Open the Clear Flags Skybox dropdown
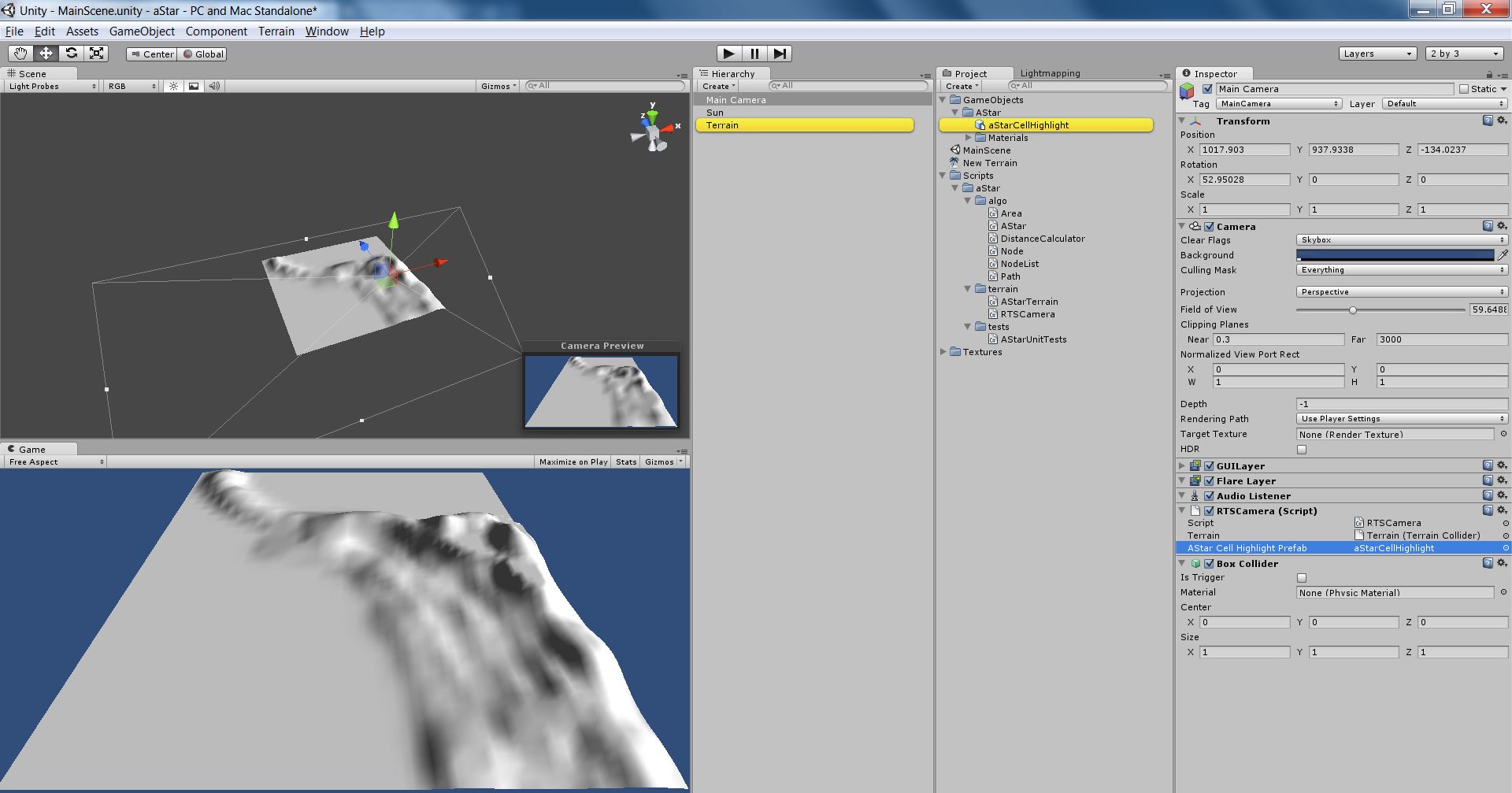This screenshot has width=1512, height=793. coord(1402,240)
